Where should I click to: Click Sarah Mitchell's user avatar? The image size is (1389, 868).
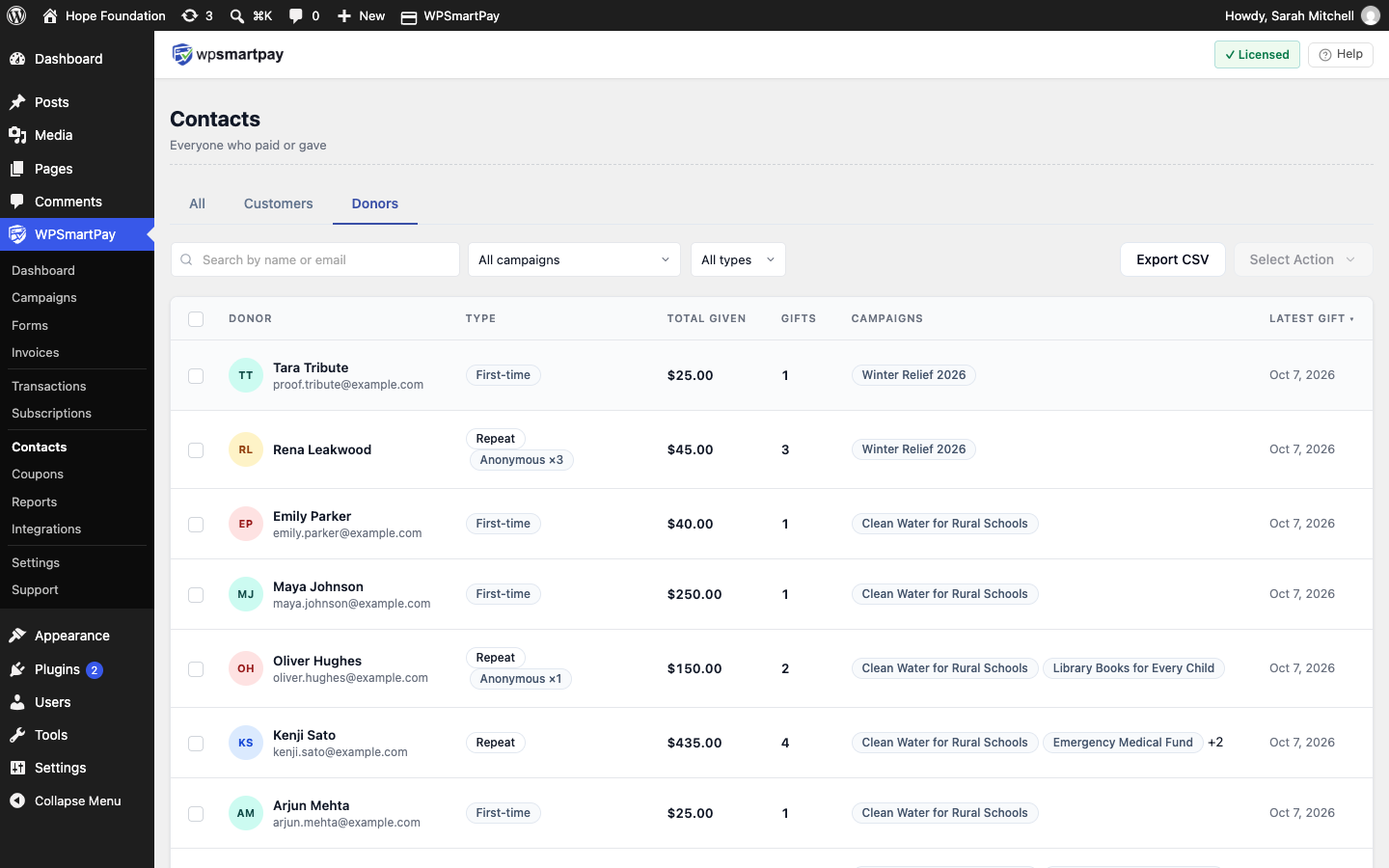coord(1370,15)
